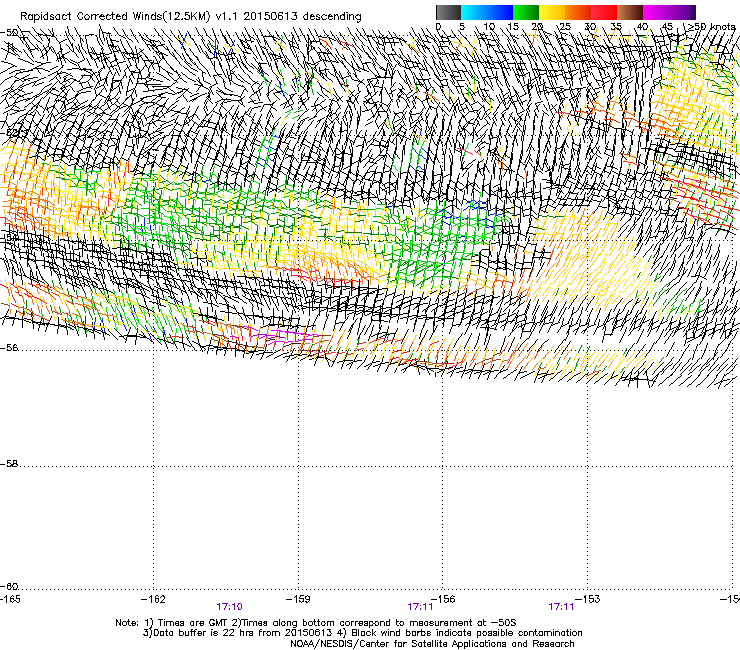Select the dark purple 45-50 knots color segment
740x650 pixels.
(x=682, y=12)
